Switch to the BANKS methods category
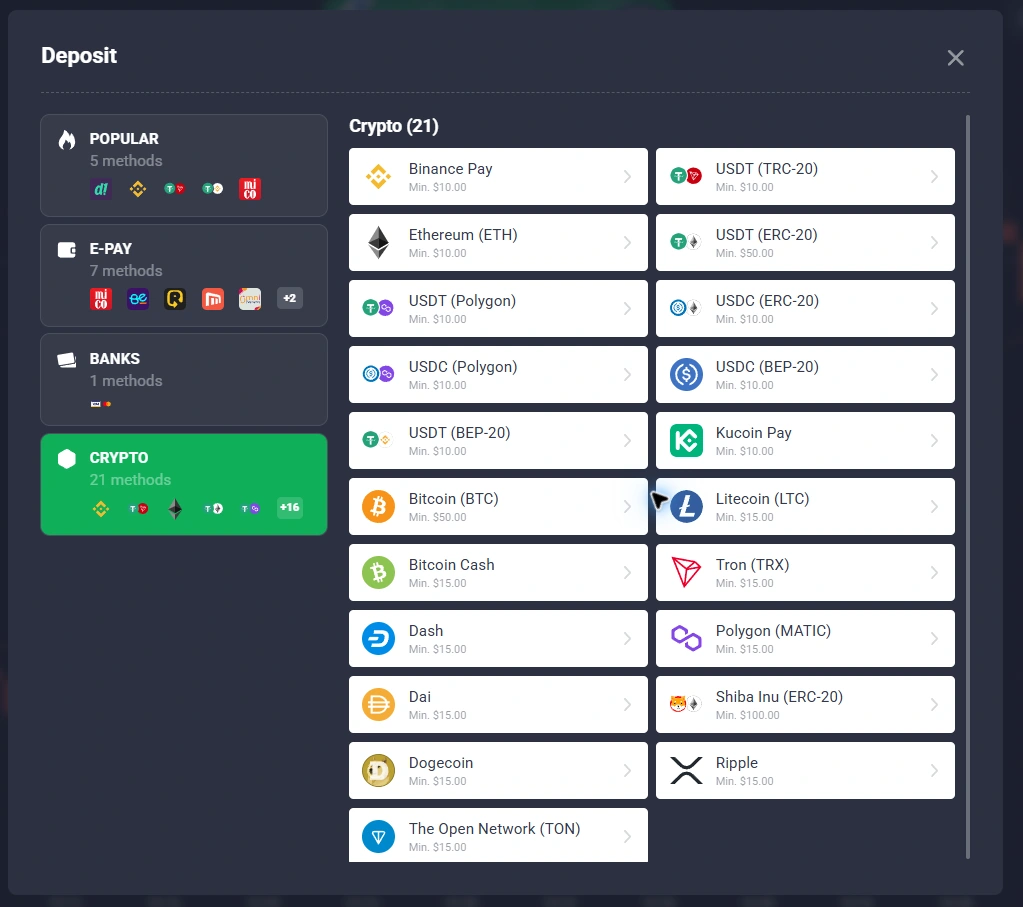The height and width of the screenshot is (907, 1023). (x=184, y=379)
